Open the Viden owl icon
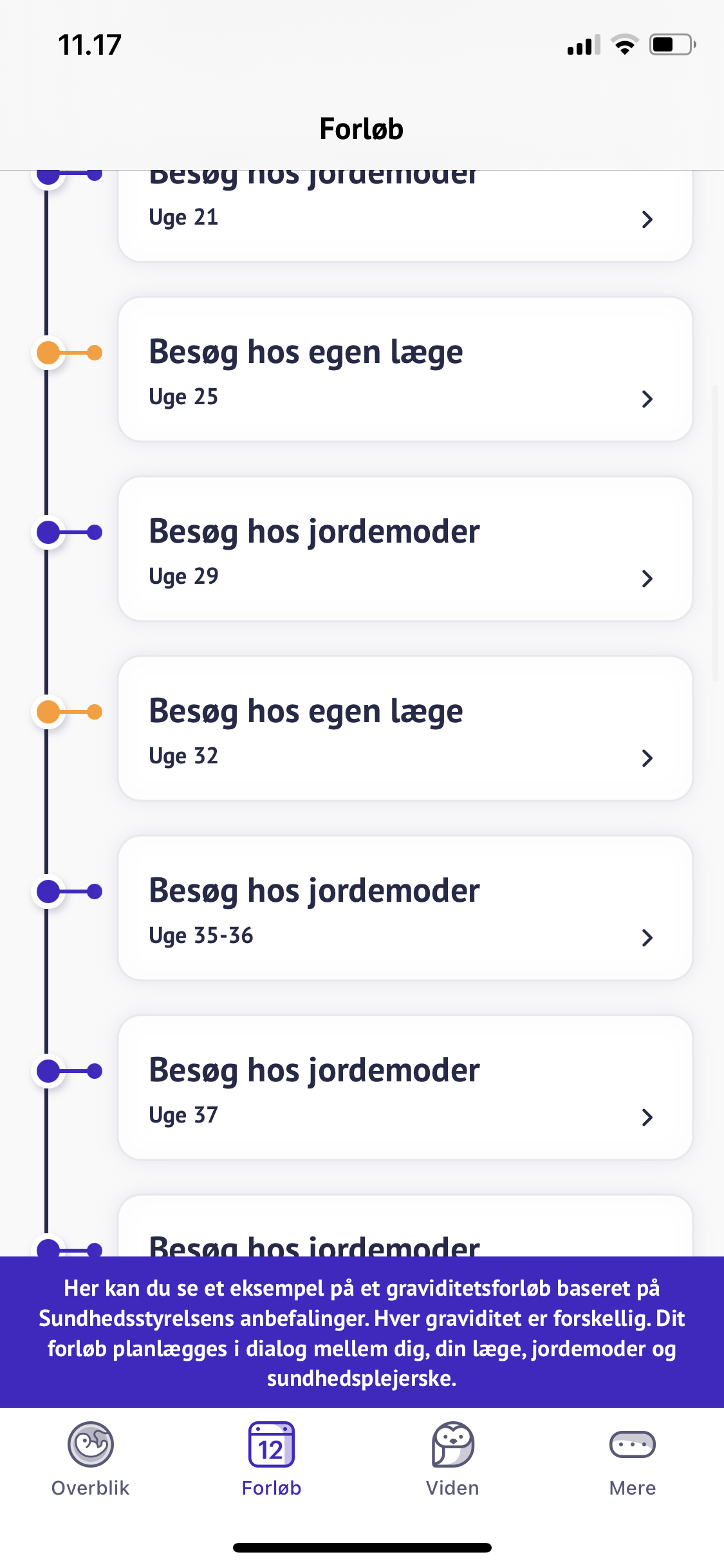 pos(452,1444)
